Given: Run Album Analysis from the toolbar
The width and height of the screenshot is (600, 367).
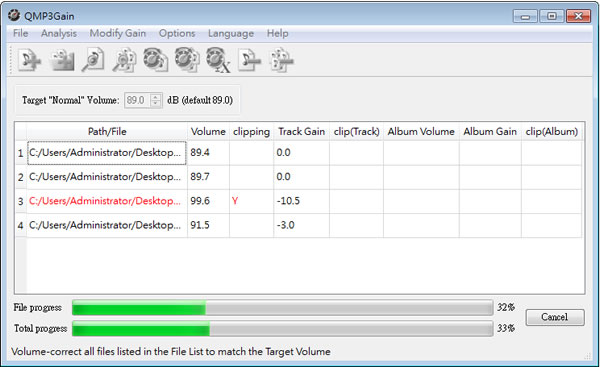Looking at the screenshot, I should coord(125,60).
